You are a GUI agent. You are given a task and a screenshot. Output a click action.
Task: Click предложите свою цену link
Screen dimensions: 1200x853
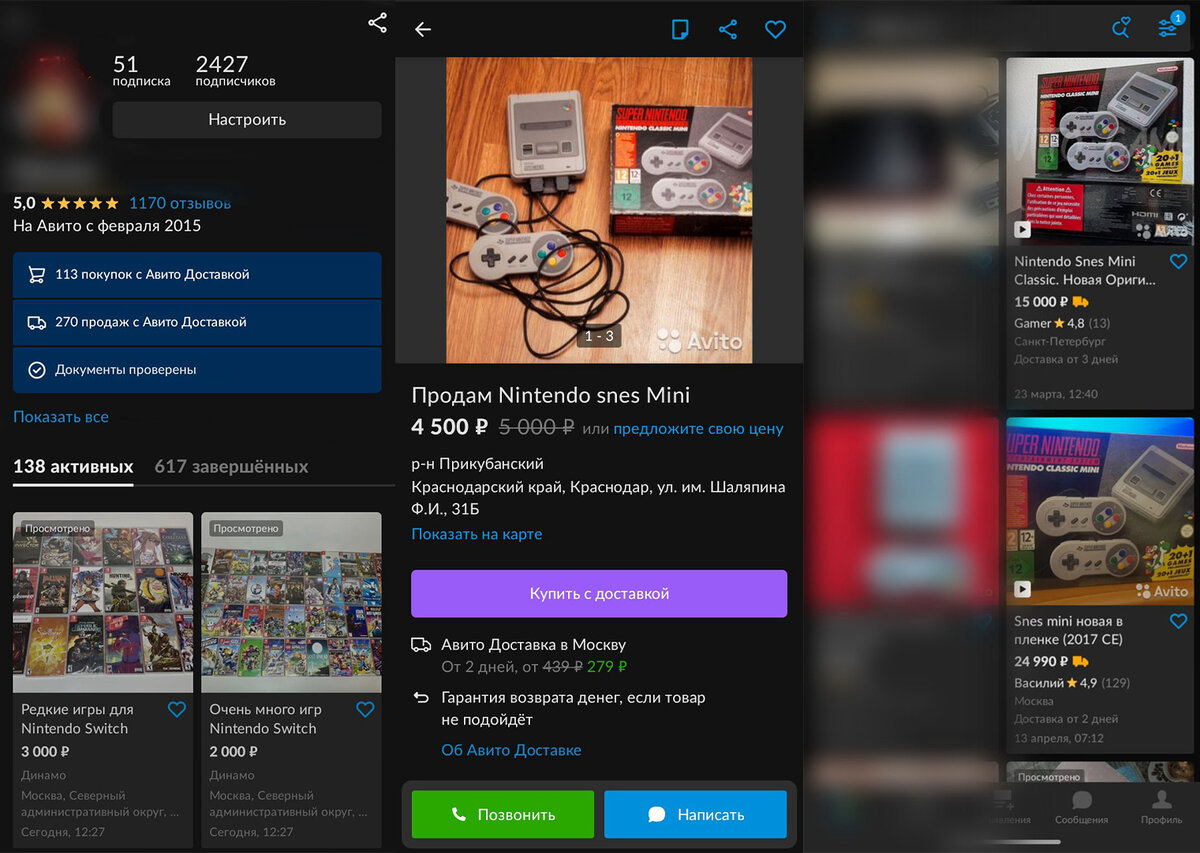[698, 428]
